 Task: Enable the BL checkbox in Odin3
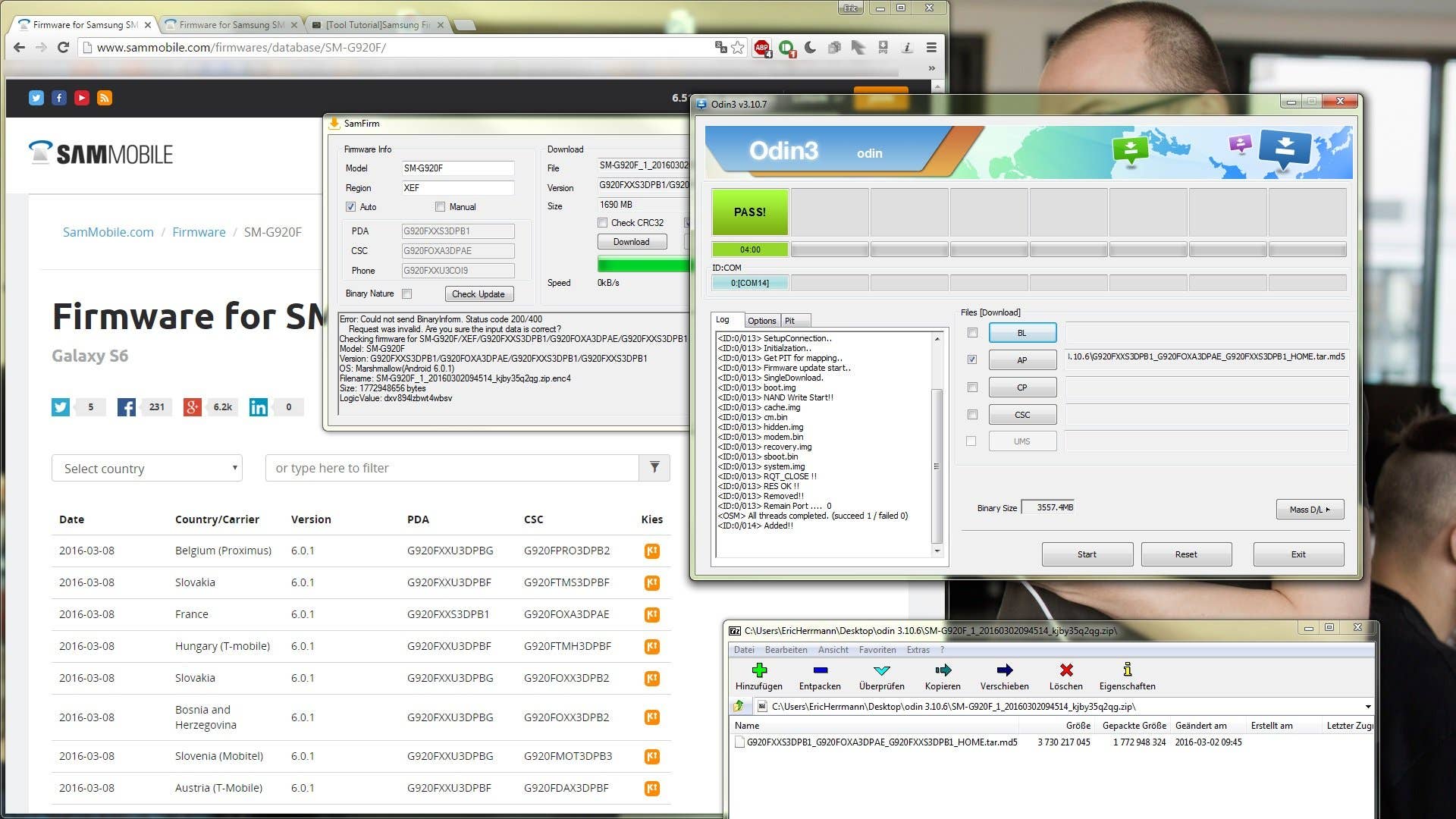pos(972,332)
